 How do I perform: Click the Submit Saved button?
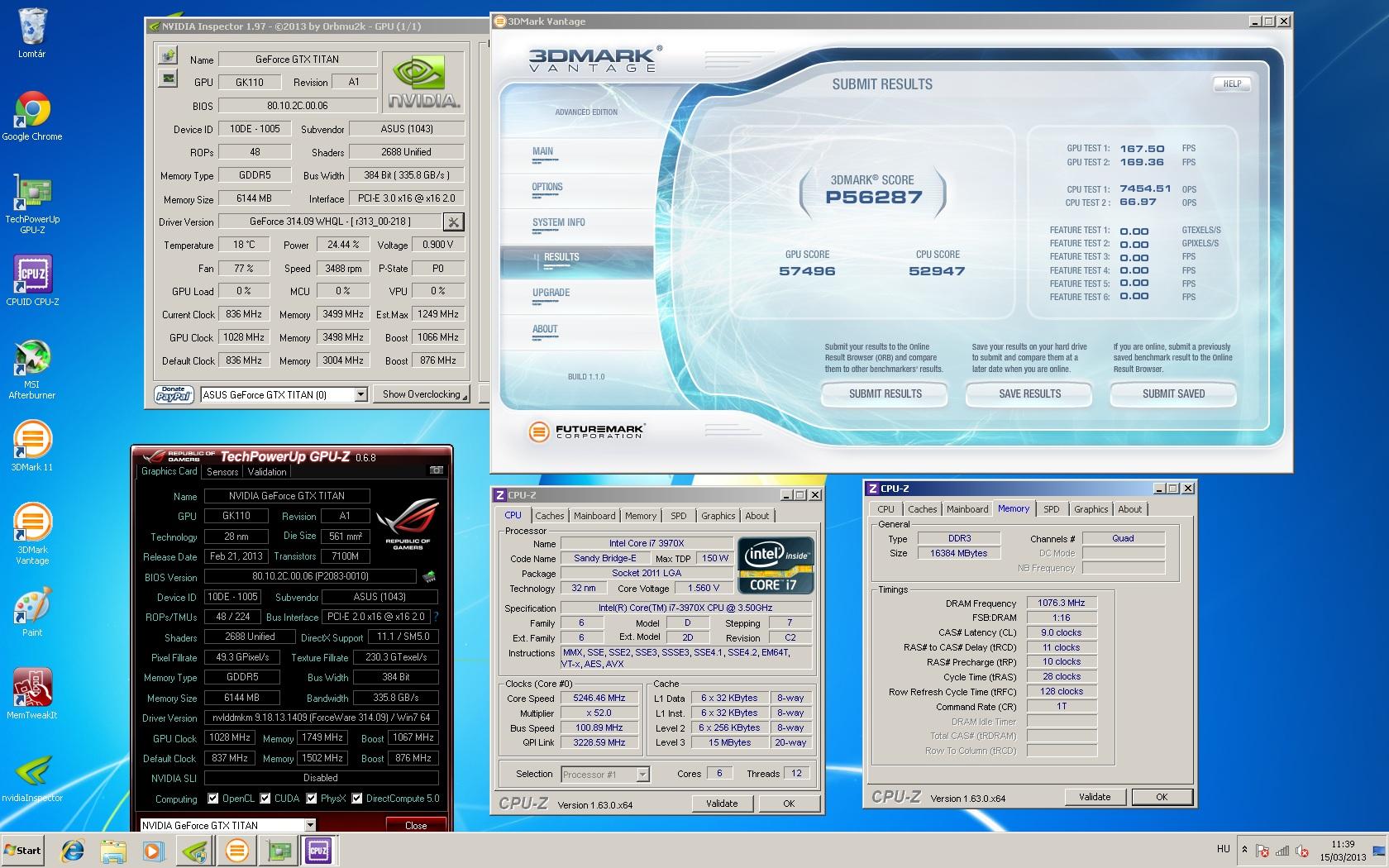(x=1173, y=394)
